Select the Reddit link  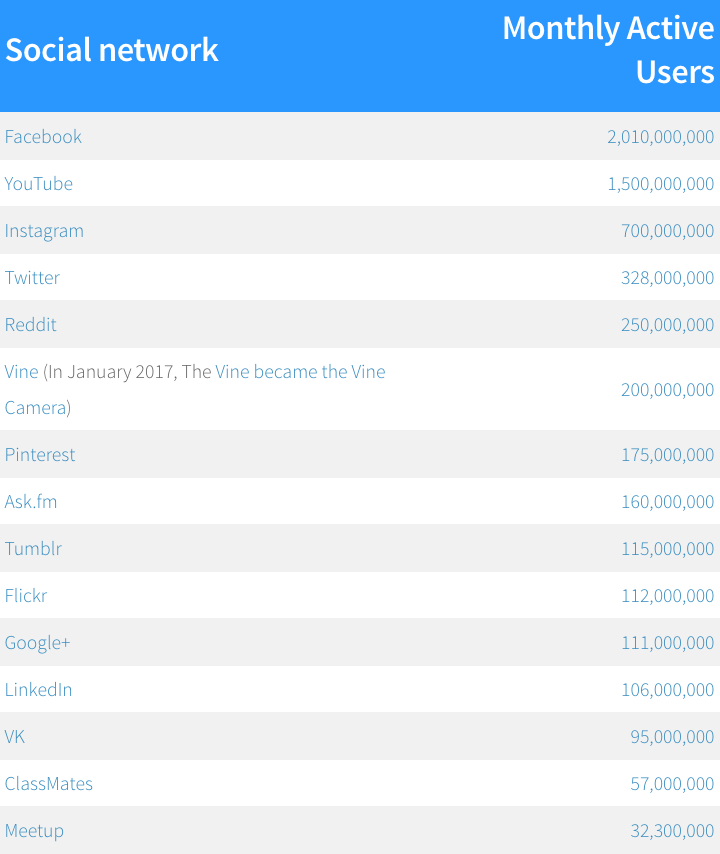pyautogui.click(x=30, y=325)
